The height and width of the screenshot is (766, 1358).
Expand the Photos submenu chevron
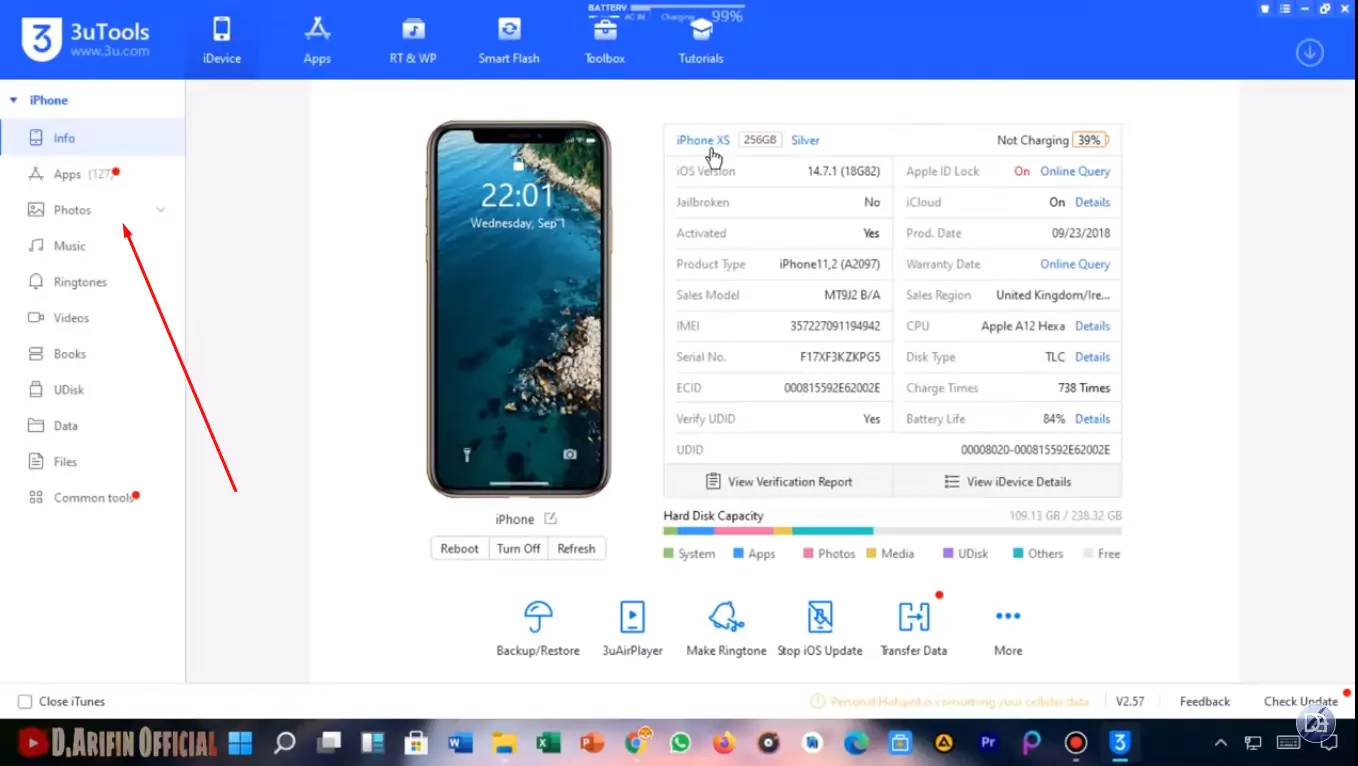point(160,210)
